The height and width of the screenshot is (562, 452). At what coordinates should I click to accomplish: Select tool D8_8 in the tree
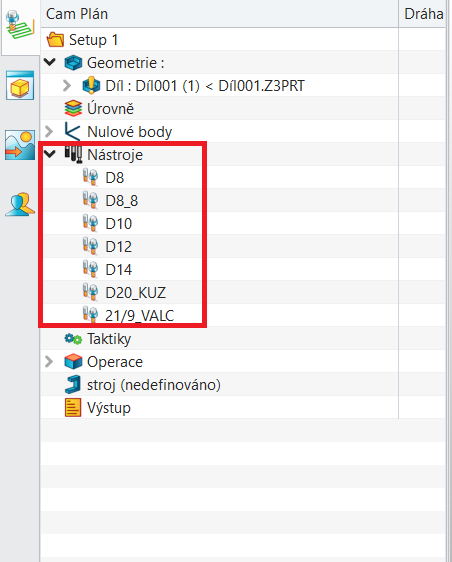coord(122,201)
